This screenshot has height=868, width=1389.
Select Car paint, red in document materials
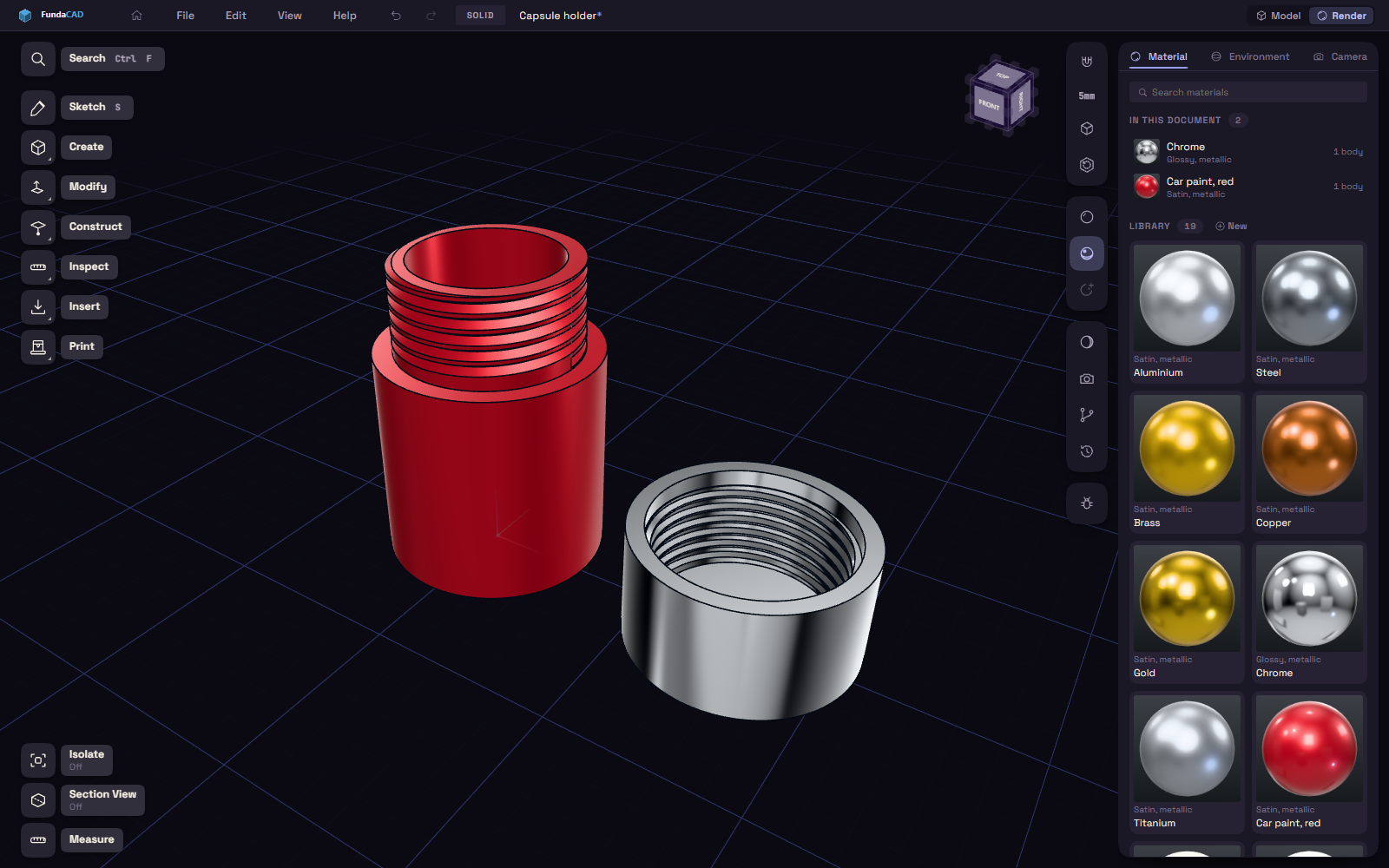pyautogui.click(x=1247, y=187)
